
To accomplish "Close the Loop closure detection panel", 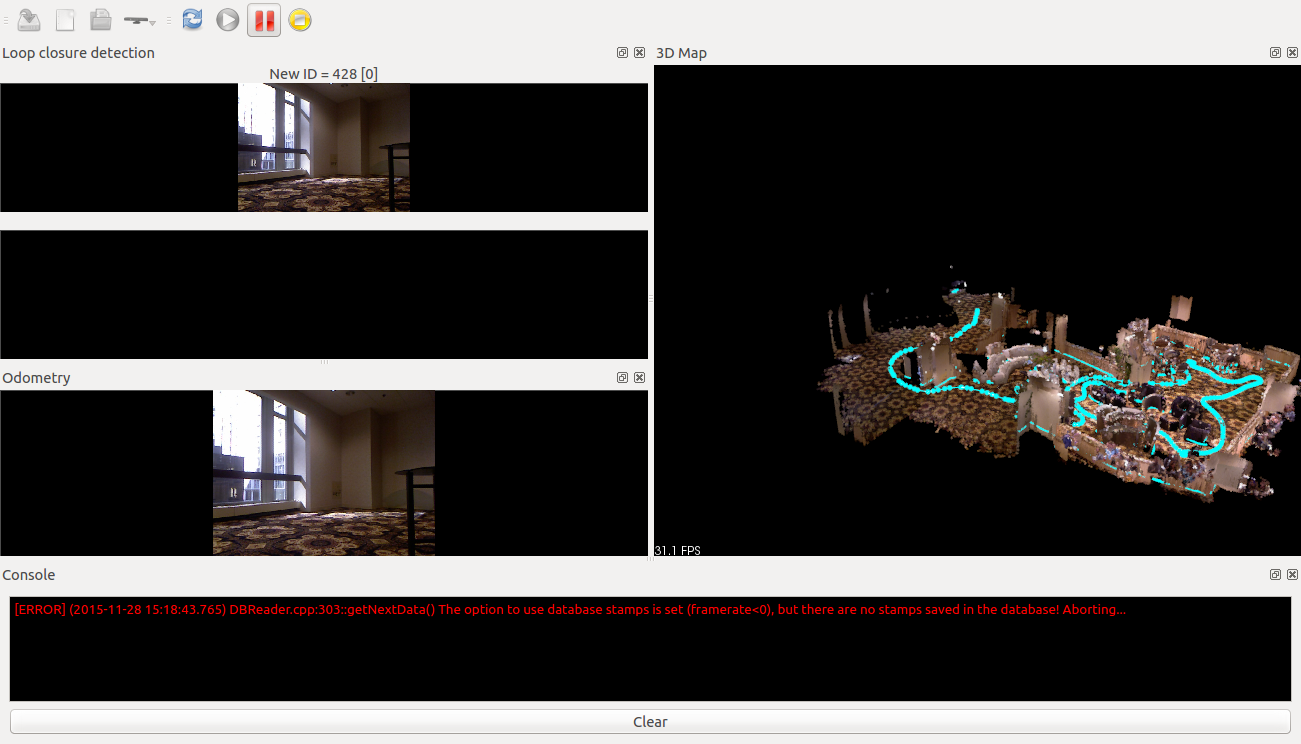I will pos(639,53).
